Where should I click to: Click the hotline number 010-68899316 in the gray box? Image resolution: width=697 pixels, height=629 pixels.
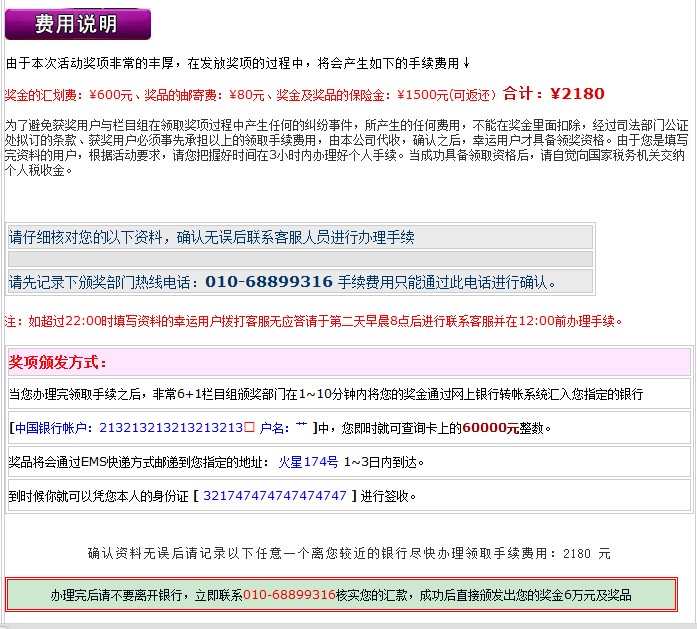[x=269, y=282]
